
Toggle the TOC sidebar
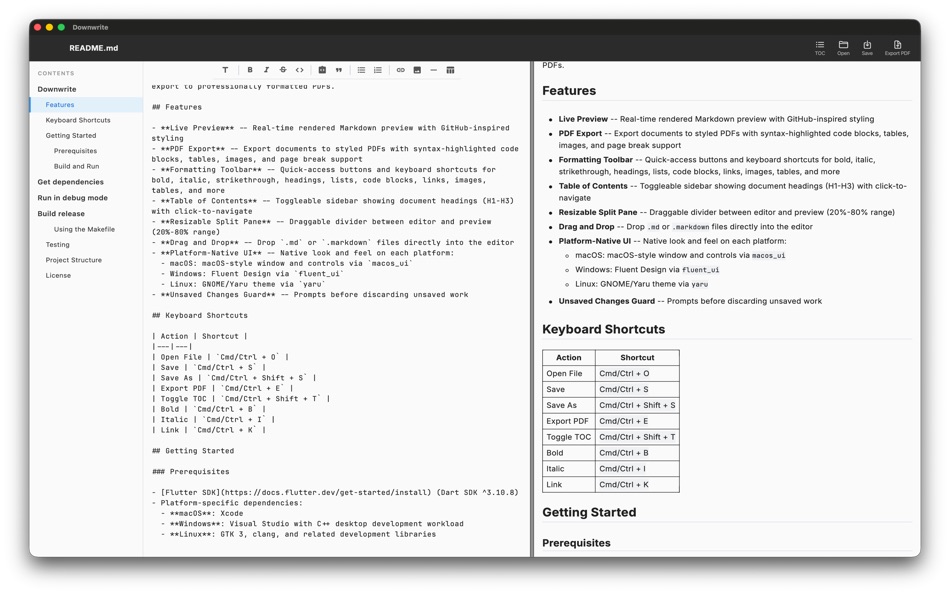821,46
